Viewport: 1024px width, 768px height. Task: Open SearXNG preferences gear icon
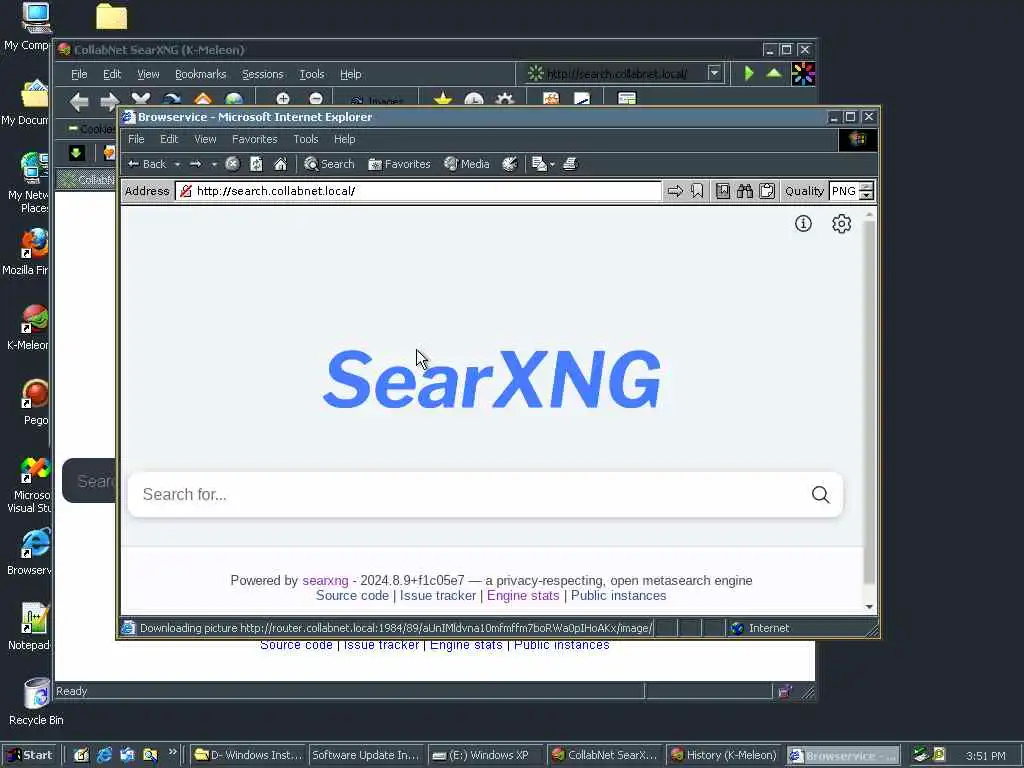(x=841, y=224)
